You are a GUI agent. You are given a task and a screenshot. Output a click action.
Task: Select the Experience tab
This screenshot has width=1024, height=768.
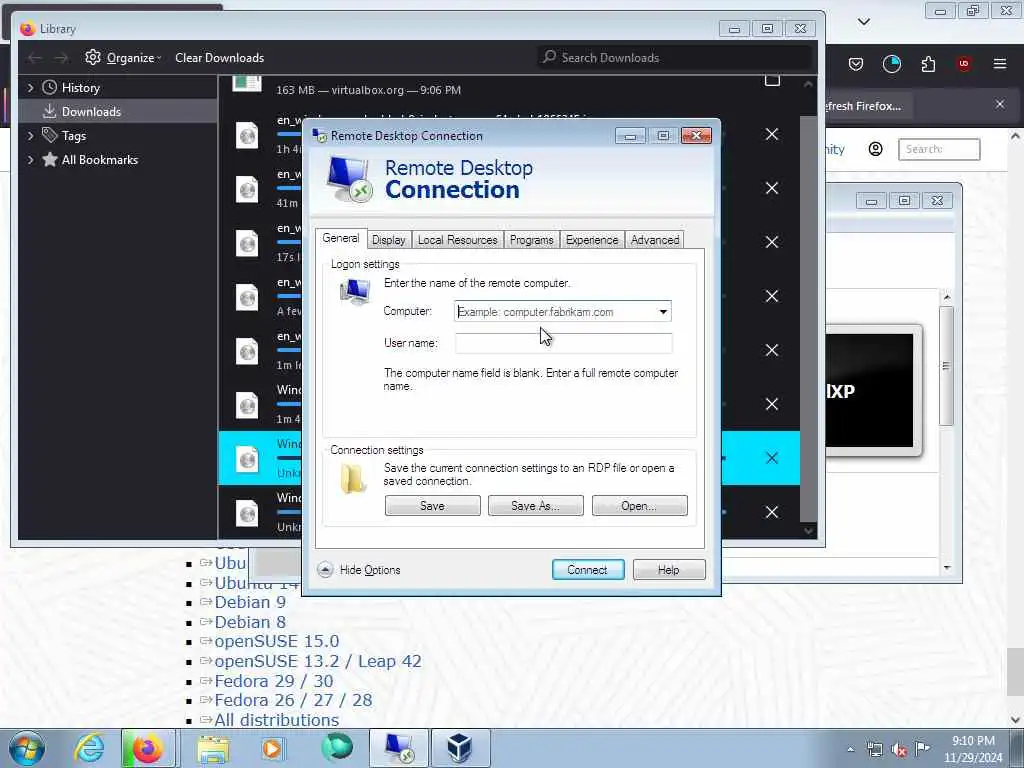click(x=592, y=240)
